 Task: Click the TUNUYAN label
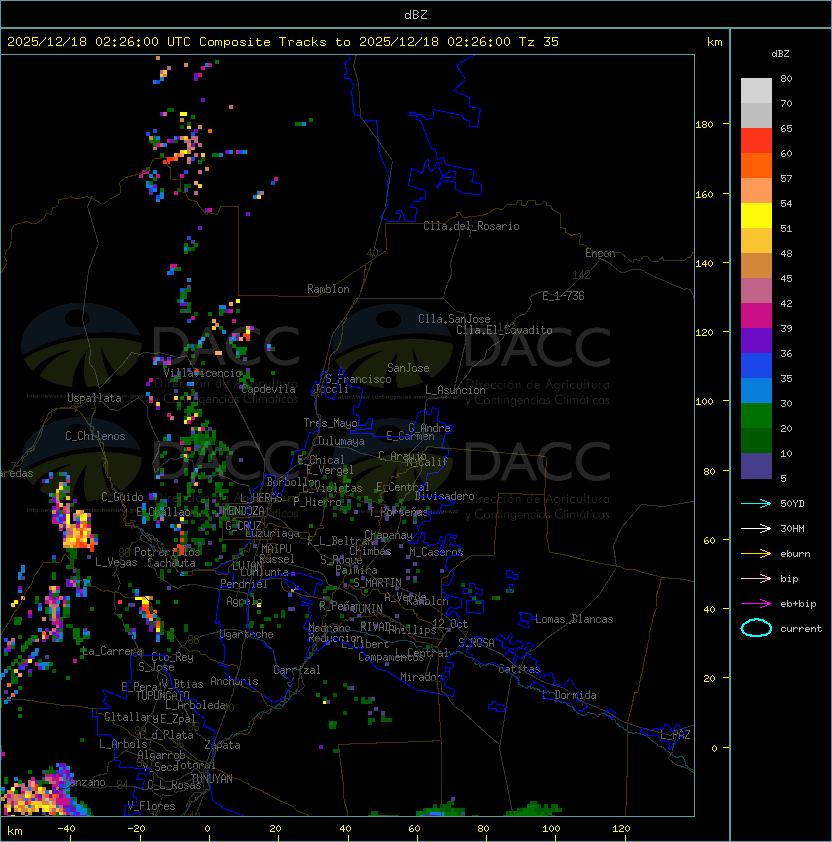point(212,779)
